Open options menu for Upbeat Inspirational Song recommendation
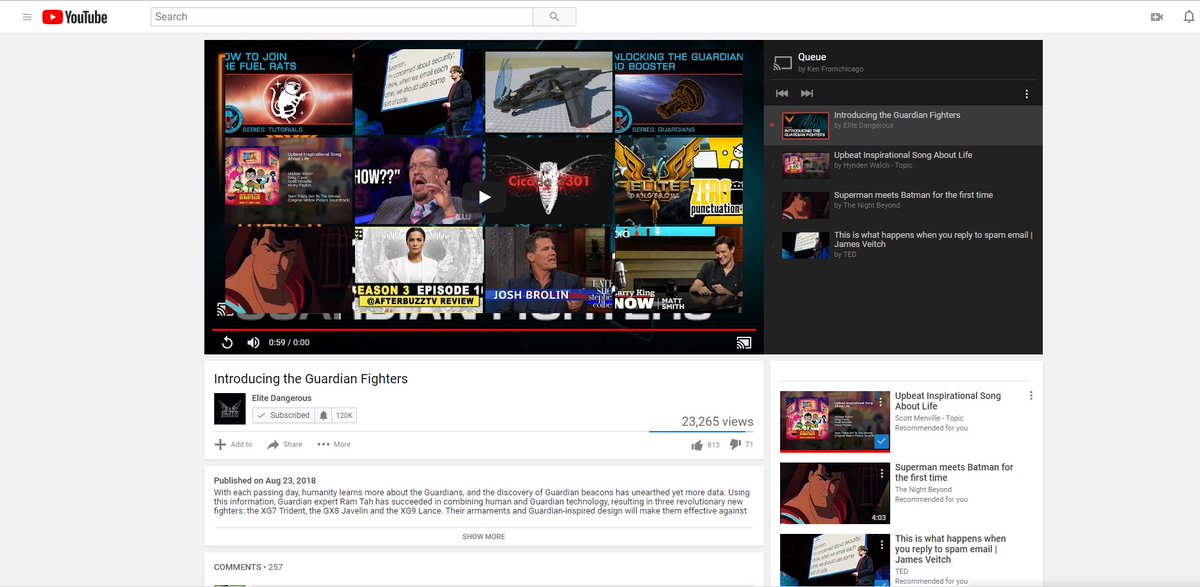The height and width of the screenshot is (587, 1200). click(1031, 396)
